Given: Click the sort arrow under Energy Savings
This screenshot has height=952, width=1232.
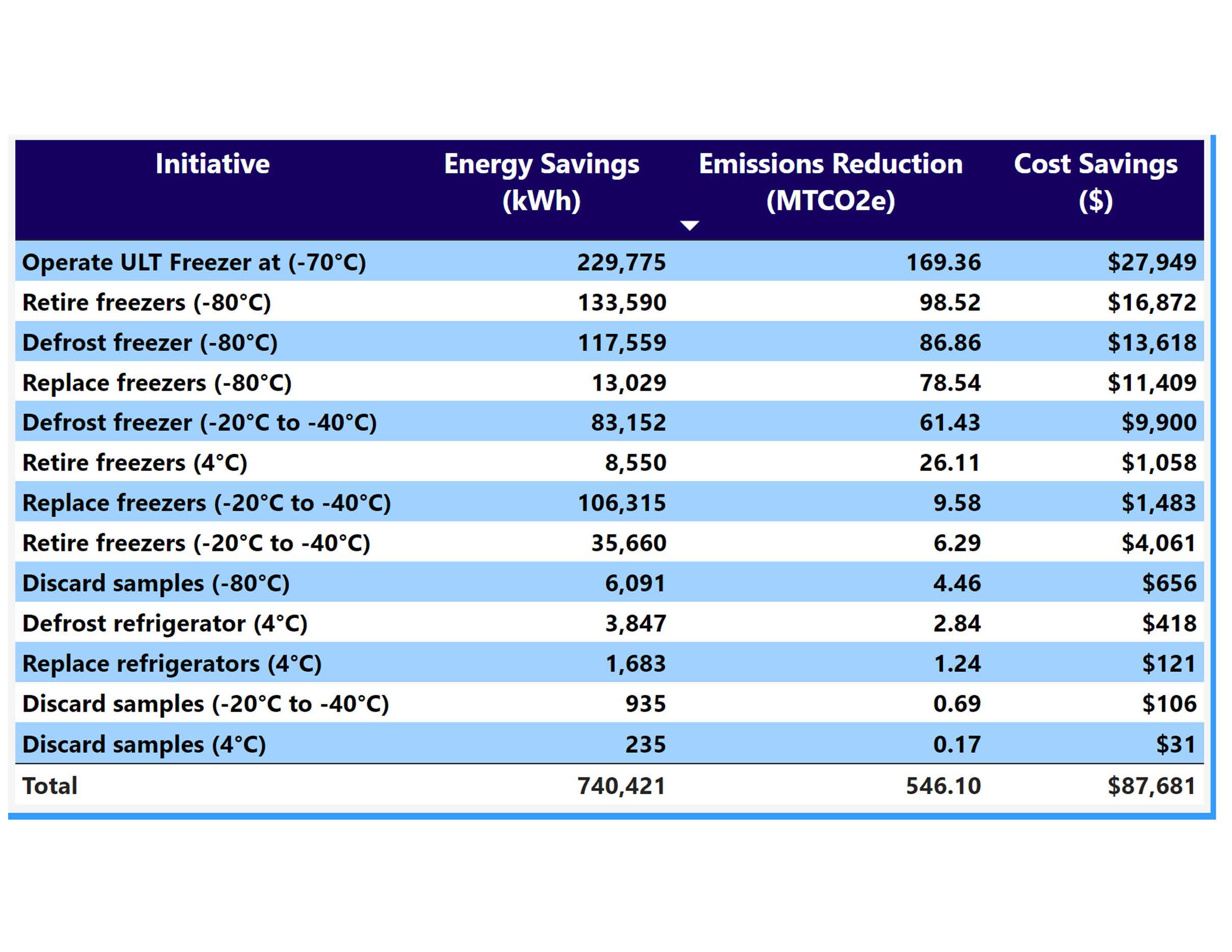Looking at the screenshot, I should 689,226.
